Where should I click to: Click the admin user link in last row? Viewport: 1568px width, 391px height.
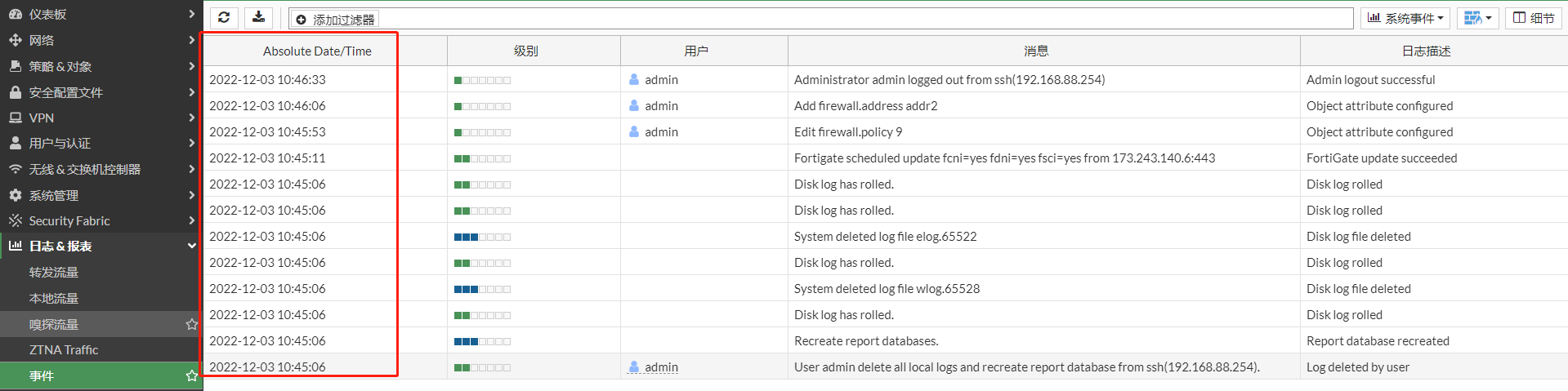(661, 367)
